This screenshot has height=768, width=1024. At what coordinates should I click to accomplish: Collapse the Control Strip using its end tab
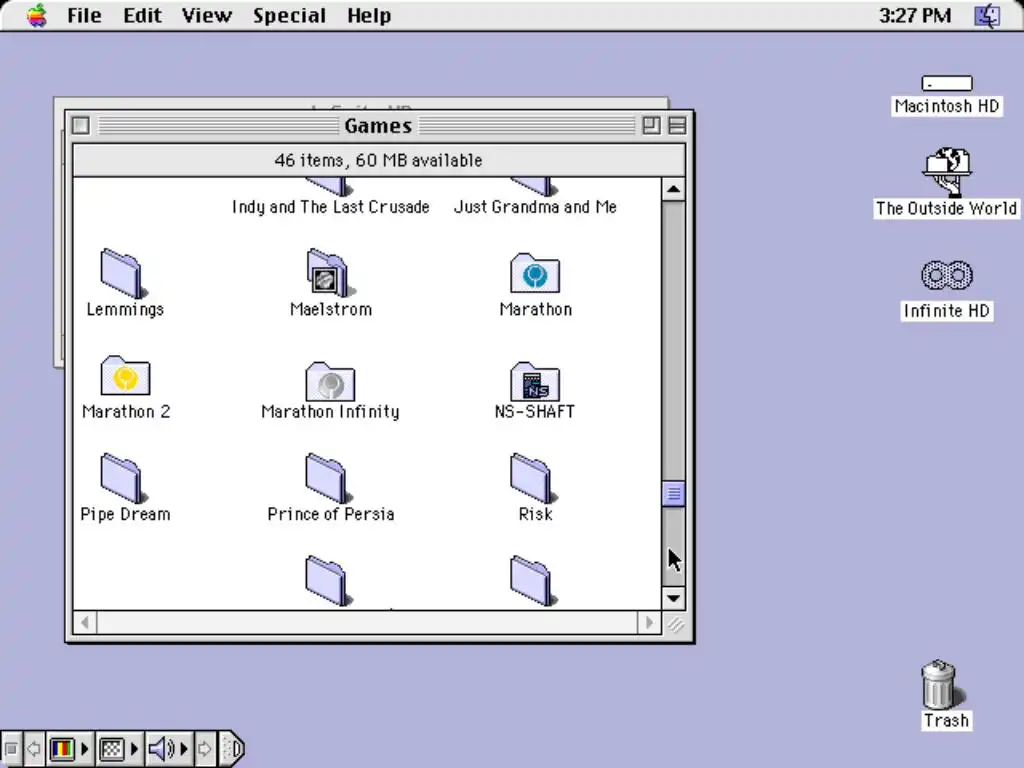tap(231, 748)
